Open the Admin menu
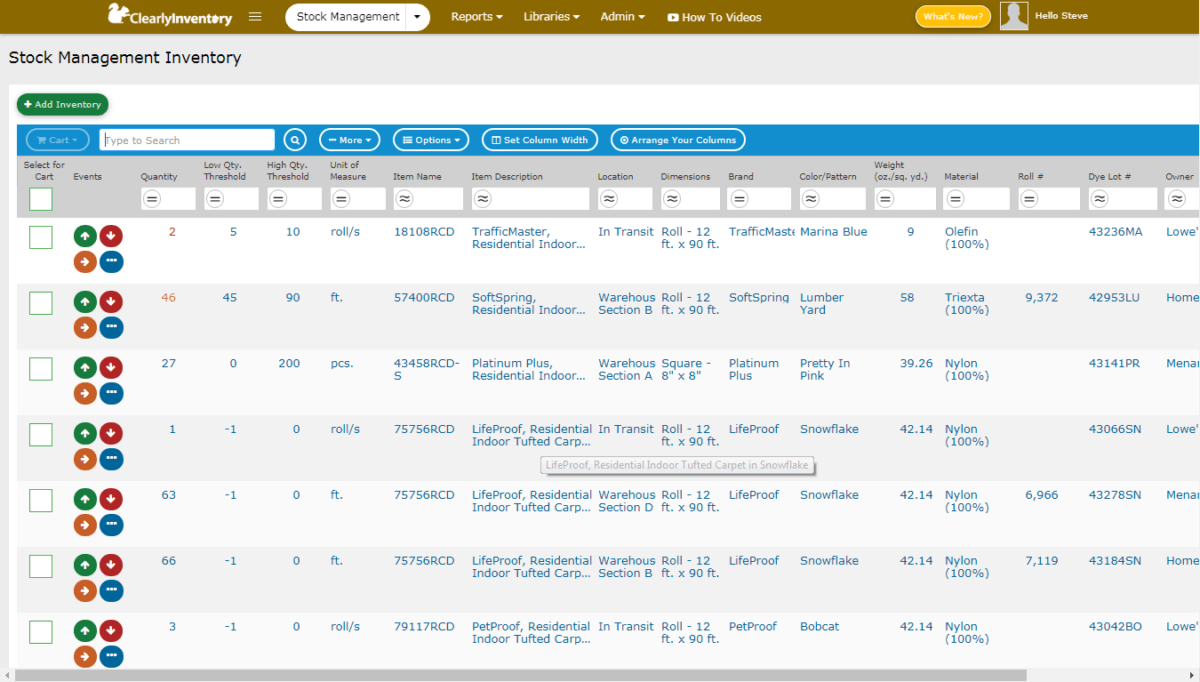 [x=622, y=16]
